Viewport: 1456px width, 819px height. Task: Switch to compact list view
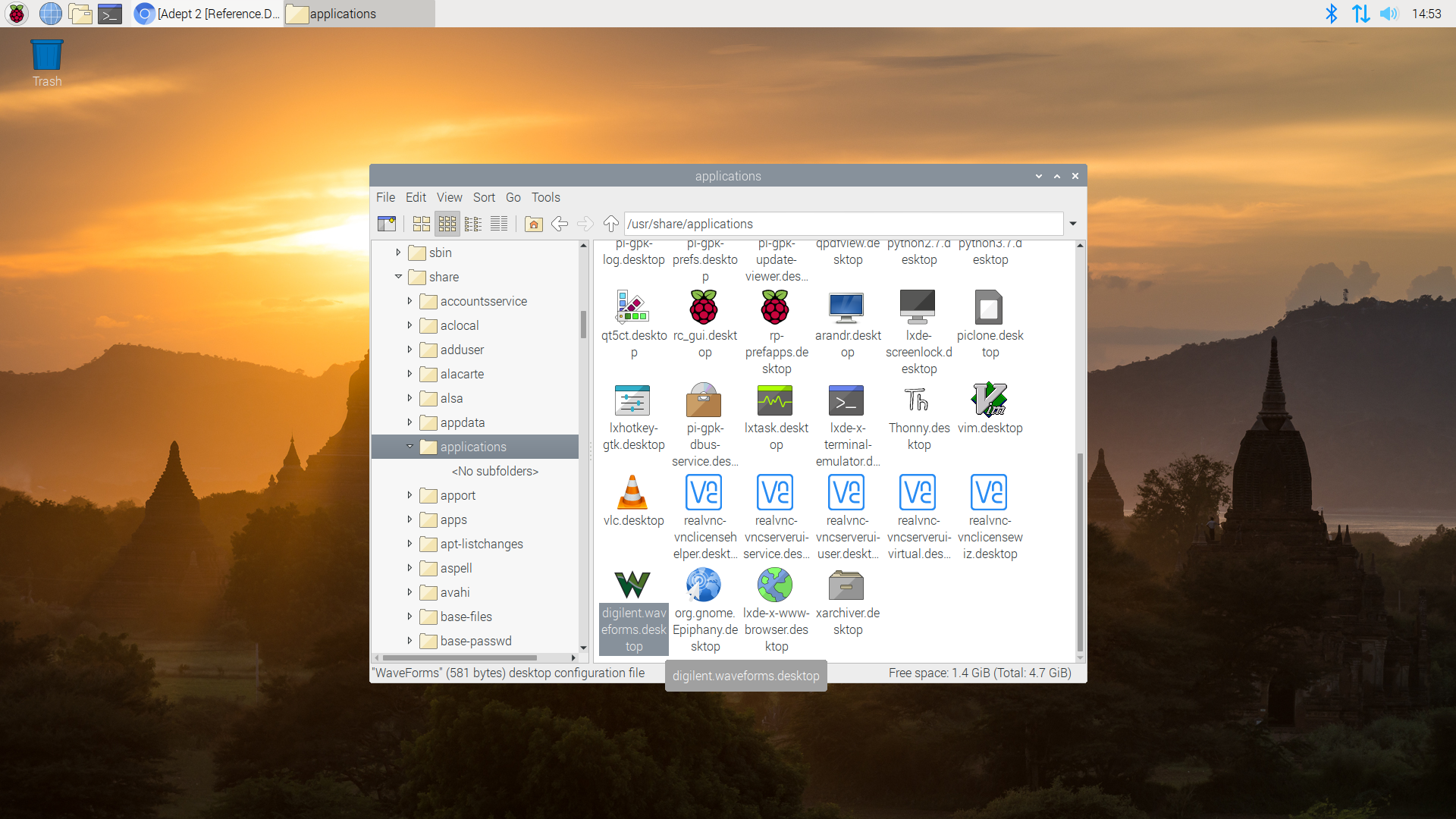[473, 224]
